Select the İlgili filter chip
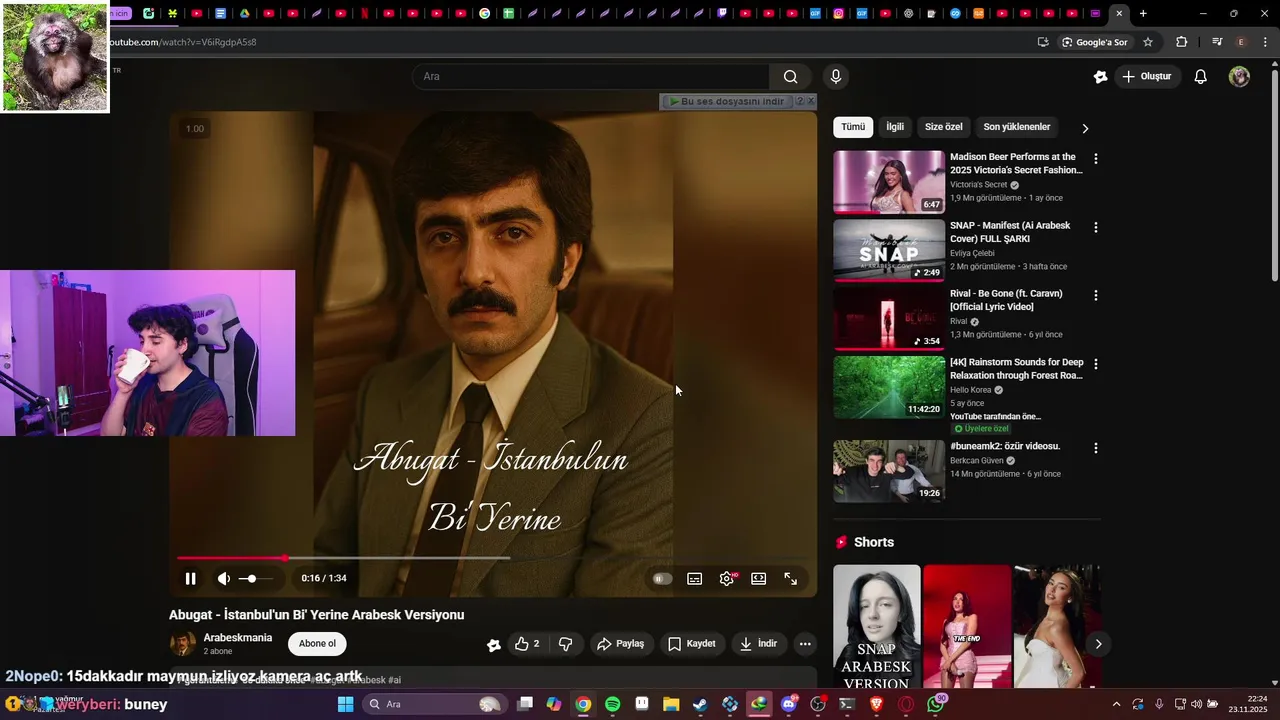Image resolution: width=1280 pixels, height=720 pixels. 895,127
